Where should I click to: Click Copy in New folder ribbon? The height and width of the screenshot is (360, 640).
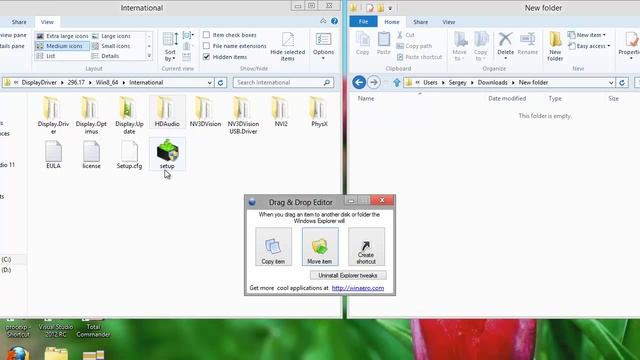pos(362,44)
